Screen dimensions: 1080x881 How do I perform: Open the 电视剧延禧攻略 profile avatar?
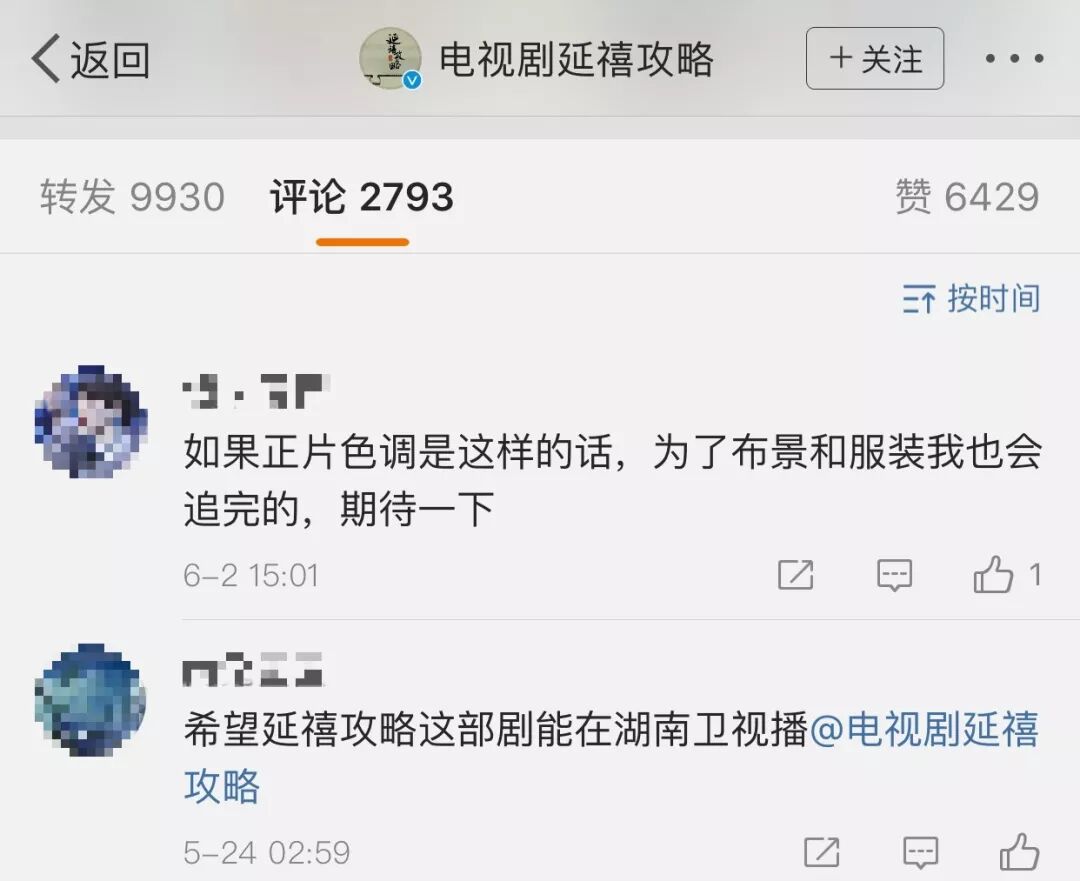[x=391, y=59]
